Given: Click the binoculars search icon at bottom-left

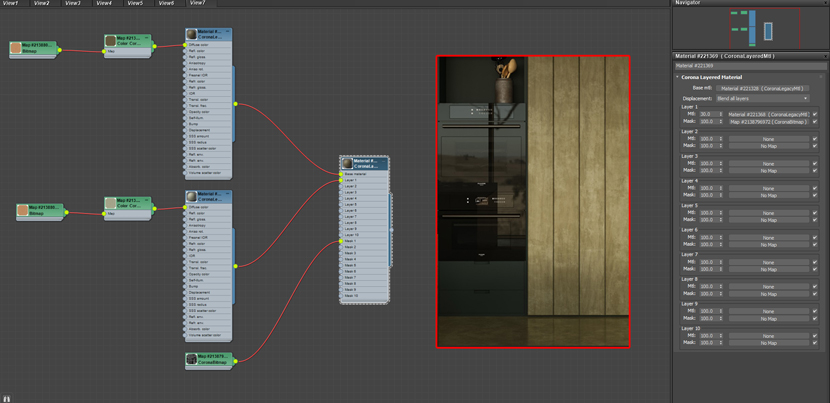Looking at the screenshot, I should point(6,398).
